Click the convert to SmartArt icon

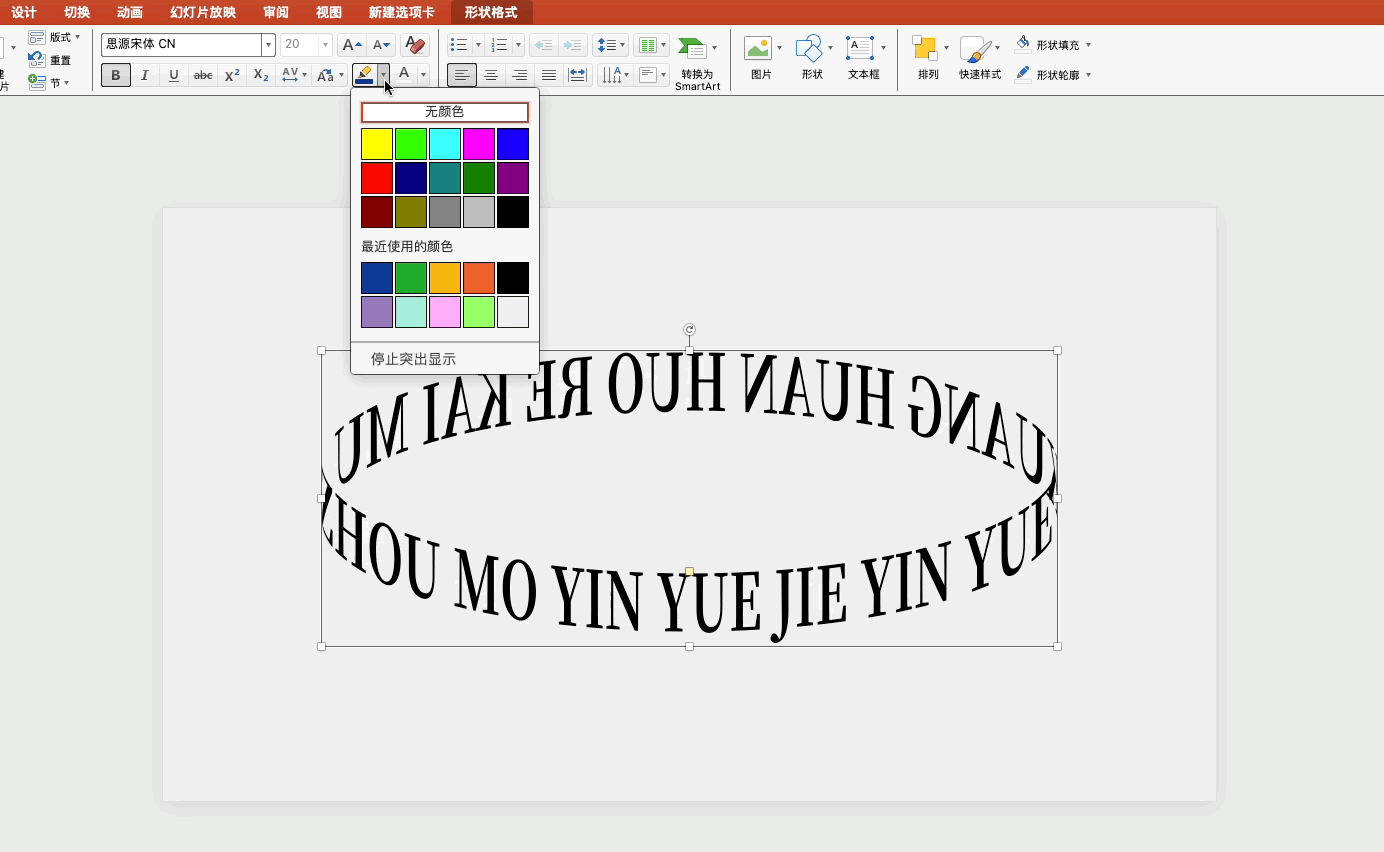[692, 48]
